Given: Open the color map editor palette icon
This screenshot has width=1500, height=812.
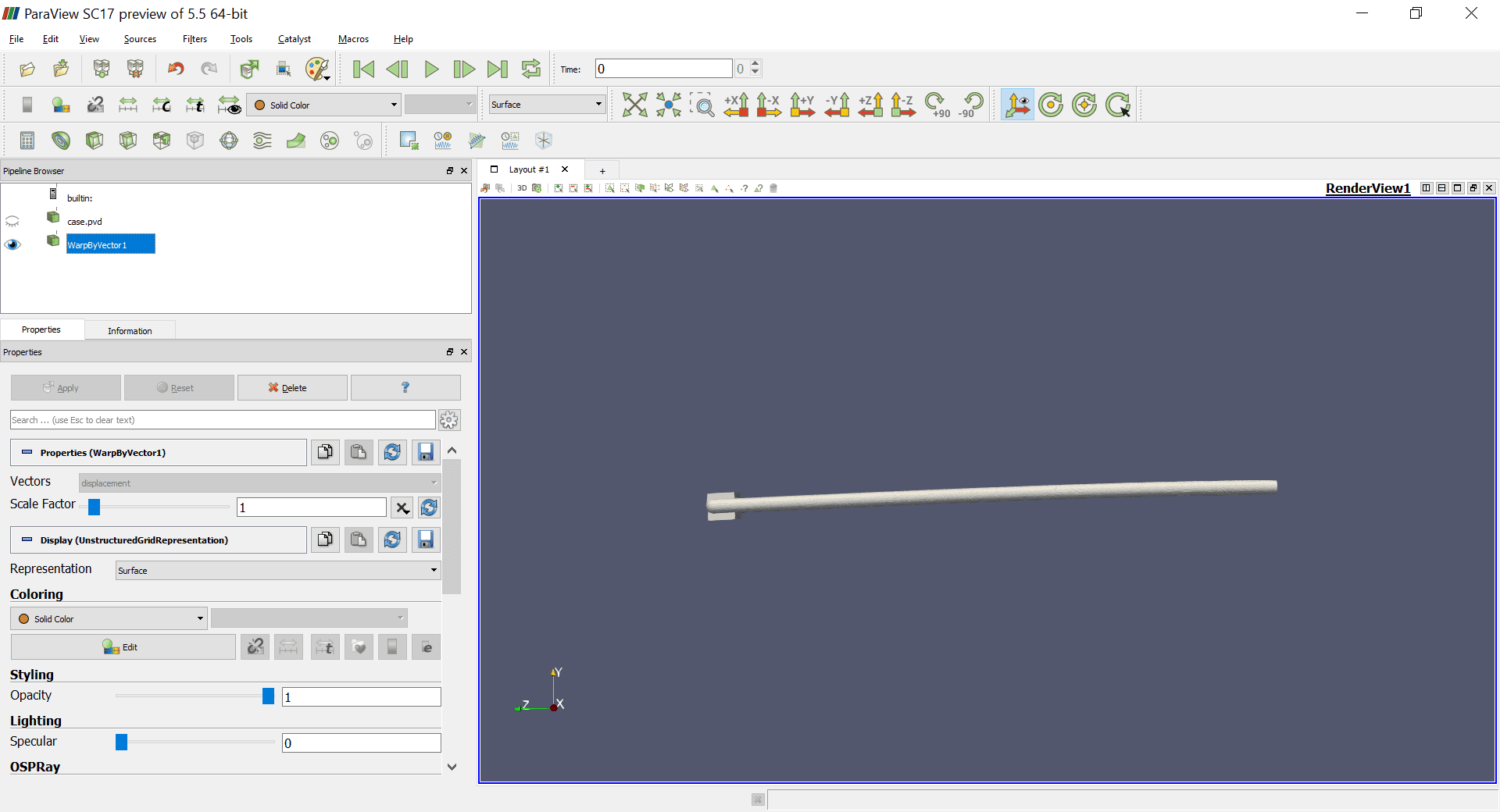Looking at the screenshot, I should (317, 69).
